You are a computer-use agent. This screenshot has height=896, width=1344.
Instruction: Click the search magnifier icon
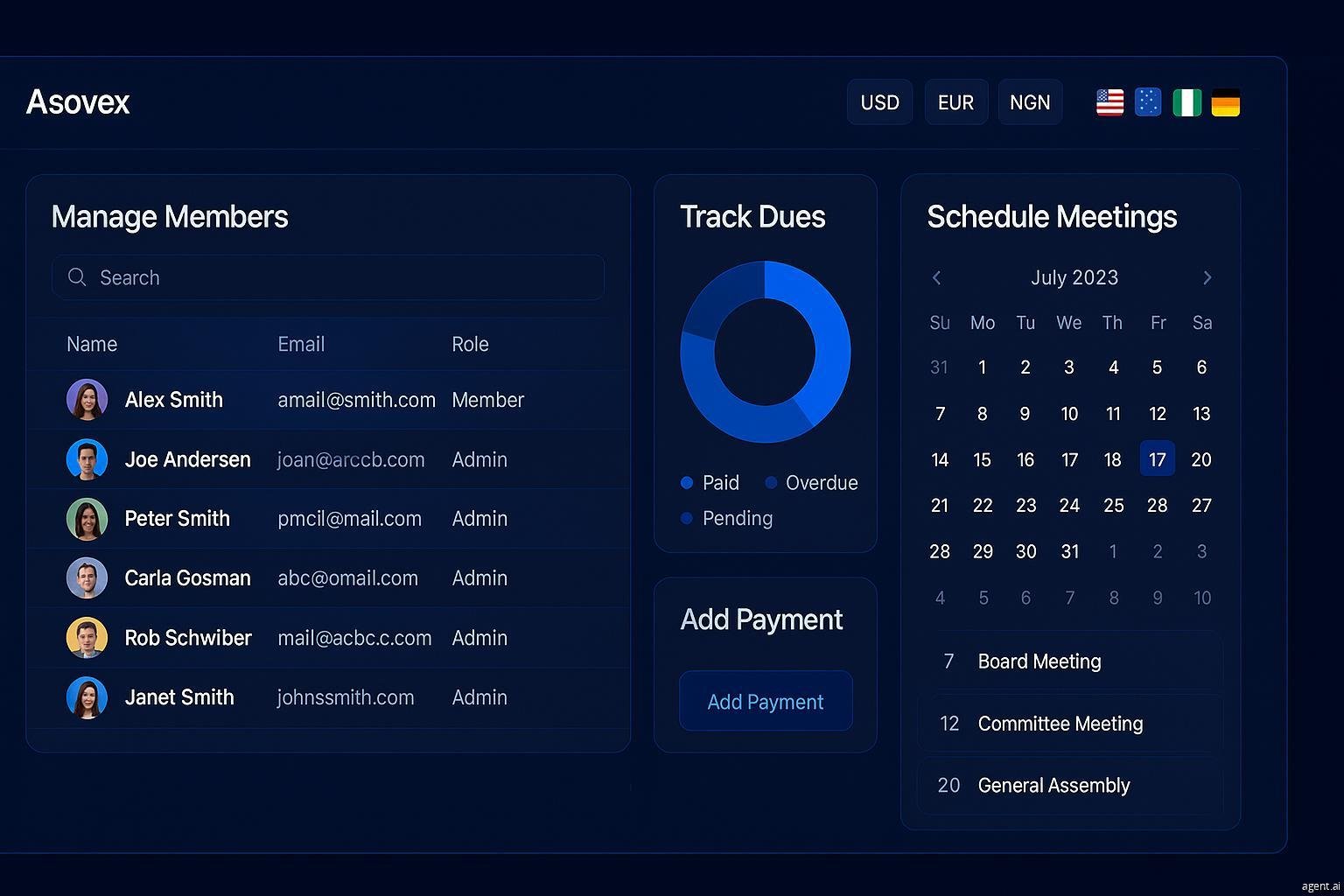tap(77, 277)
